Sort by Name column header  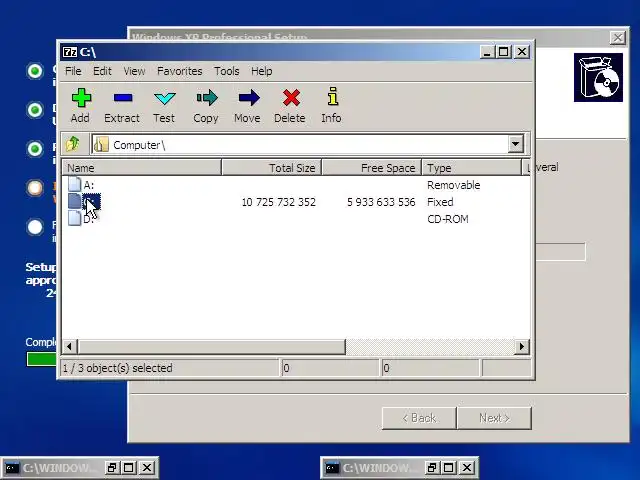142,168
